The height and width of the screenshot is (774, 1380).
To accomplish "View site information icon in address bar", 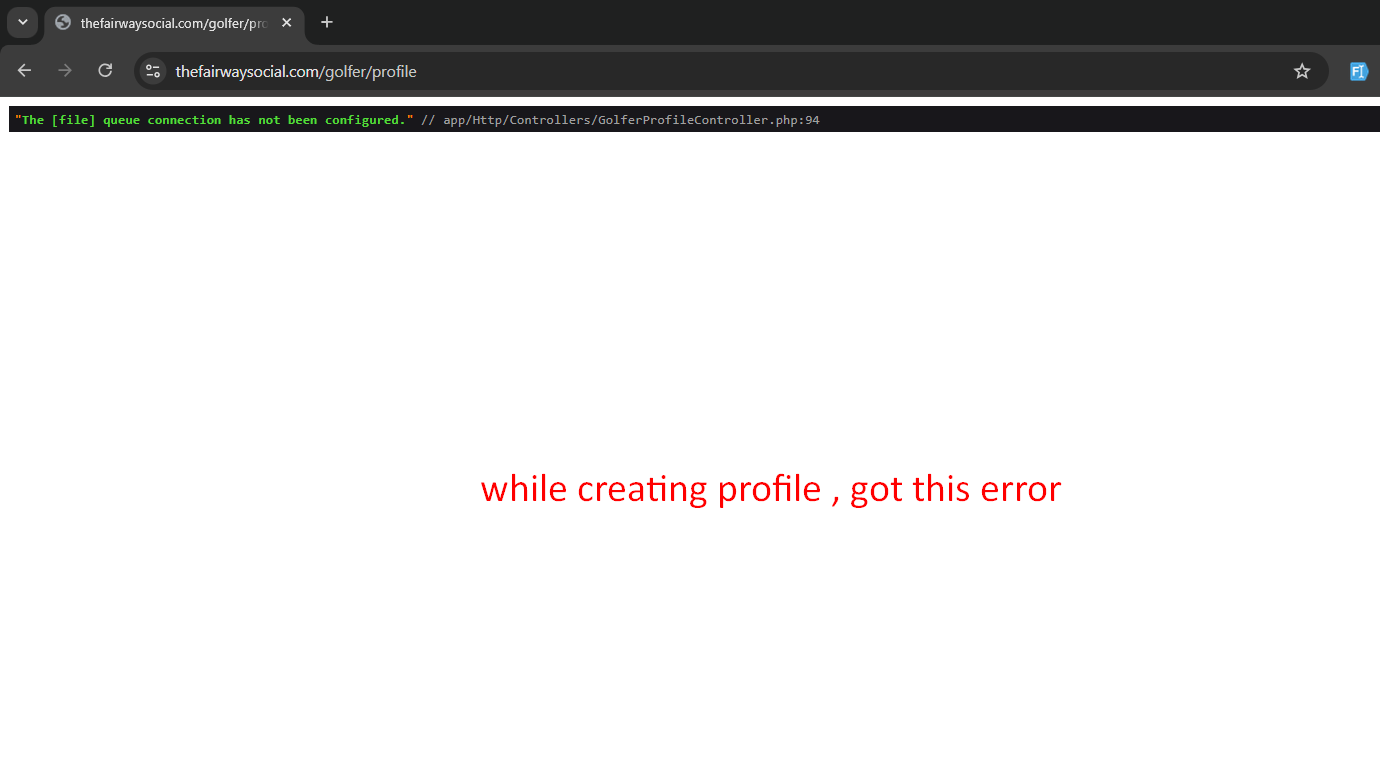I will click(x=153, y=71).
